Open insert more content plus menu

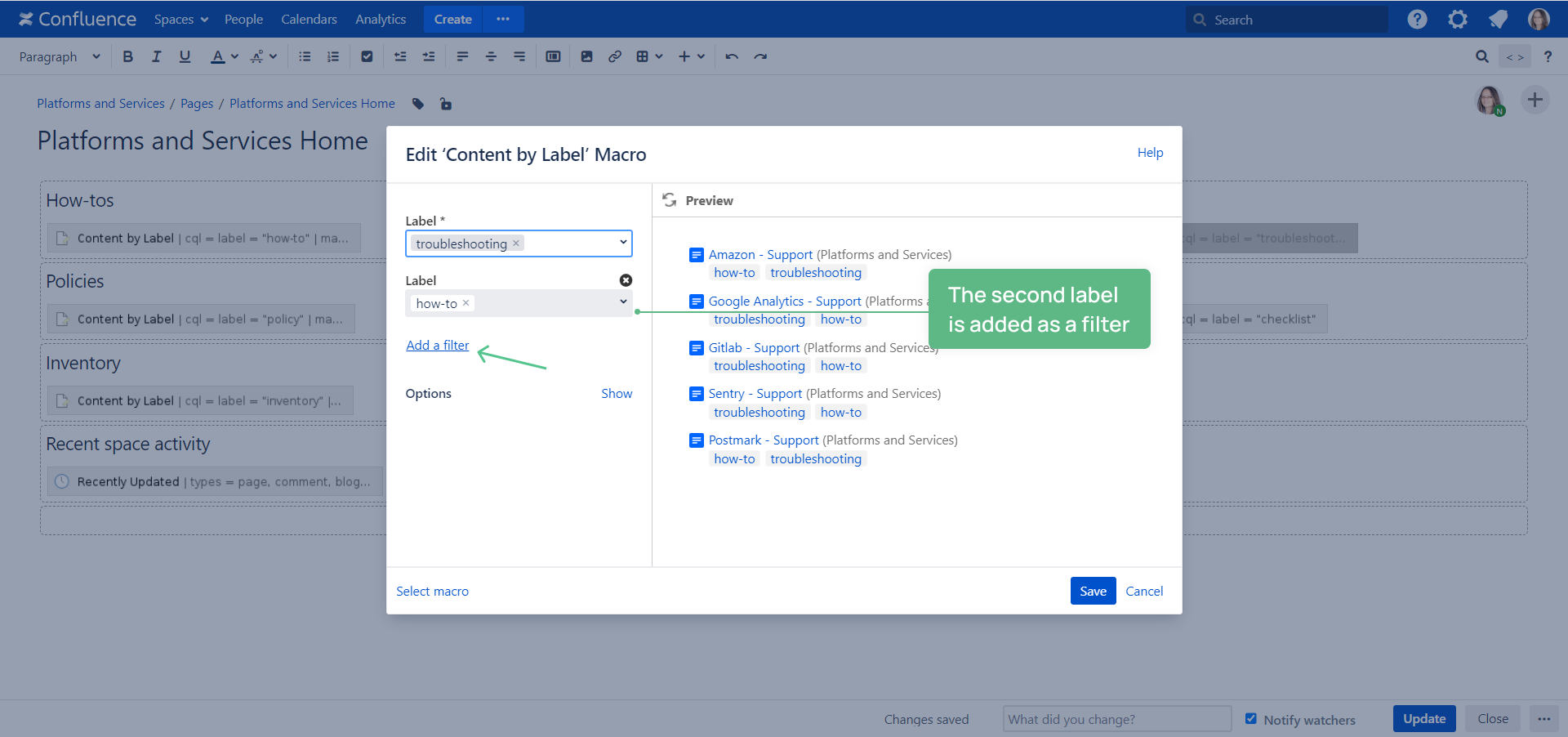point(691,56)
